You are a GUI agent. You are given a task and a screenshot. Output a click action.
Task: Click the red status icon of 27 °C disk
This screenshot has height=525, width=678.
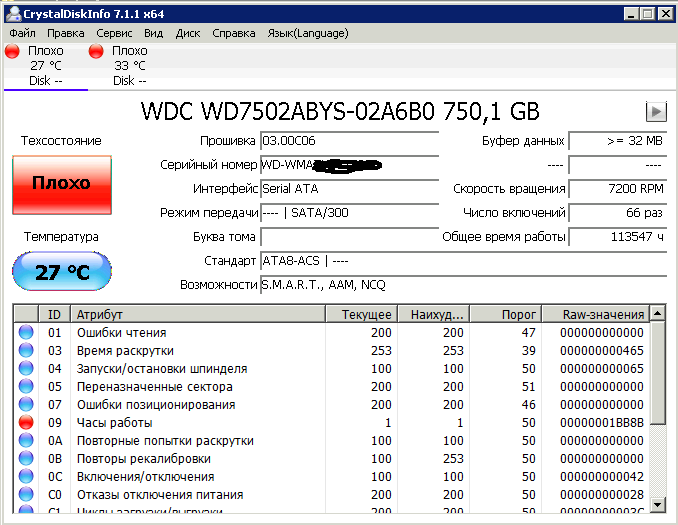point(12,51)
